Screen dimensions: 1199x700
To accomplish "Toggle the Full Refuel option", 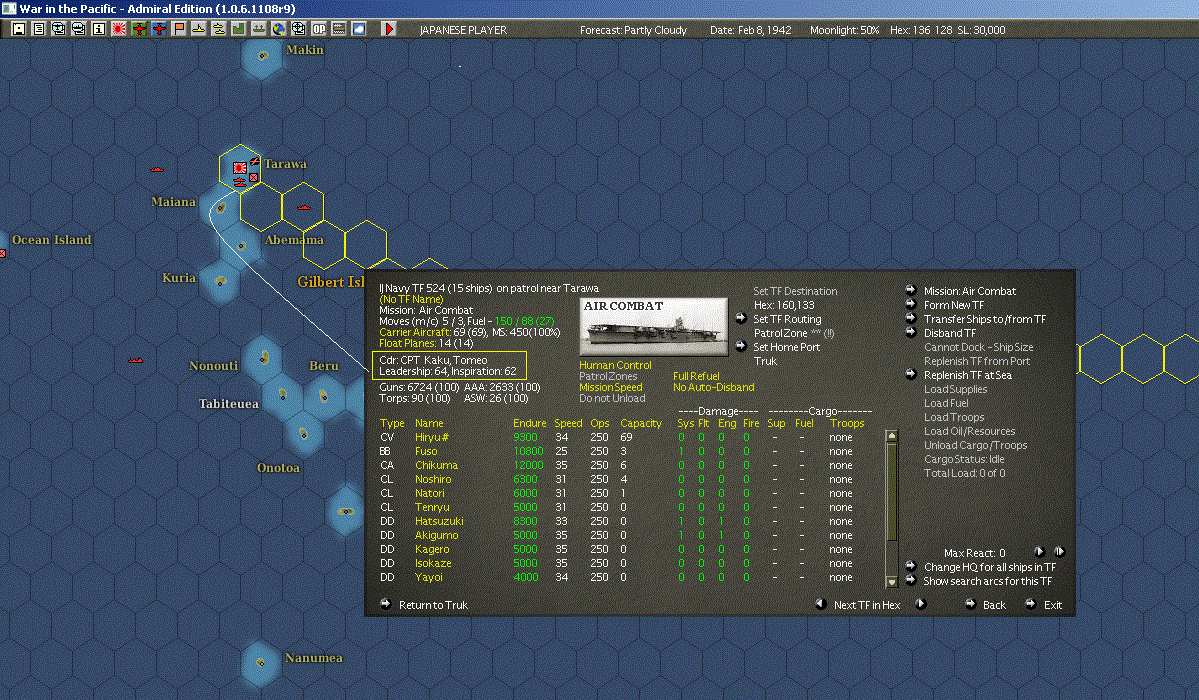I will 697,377.
